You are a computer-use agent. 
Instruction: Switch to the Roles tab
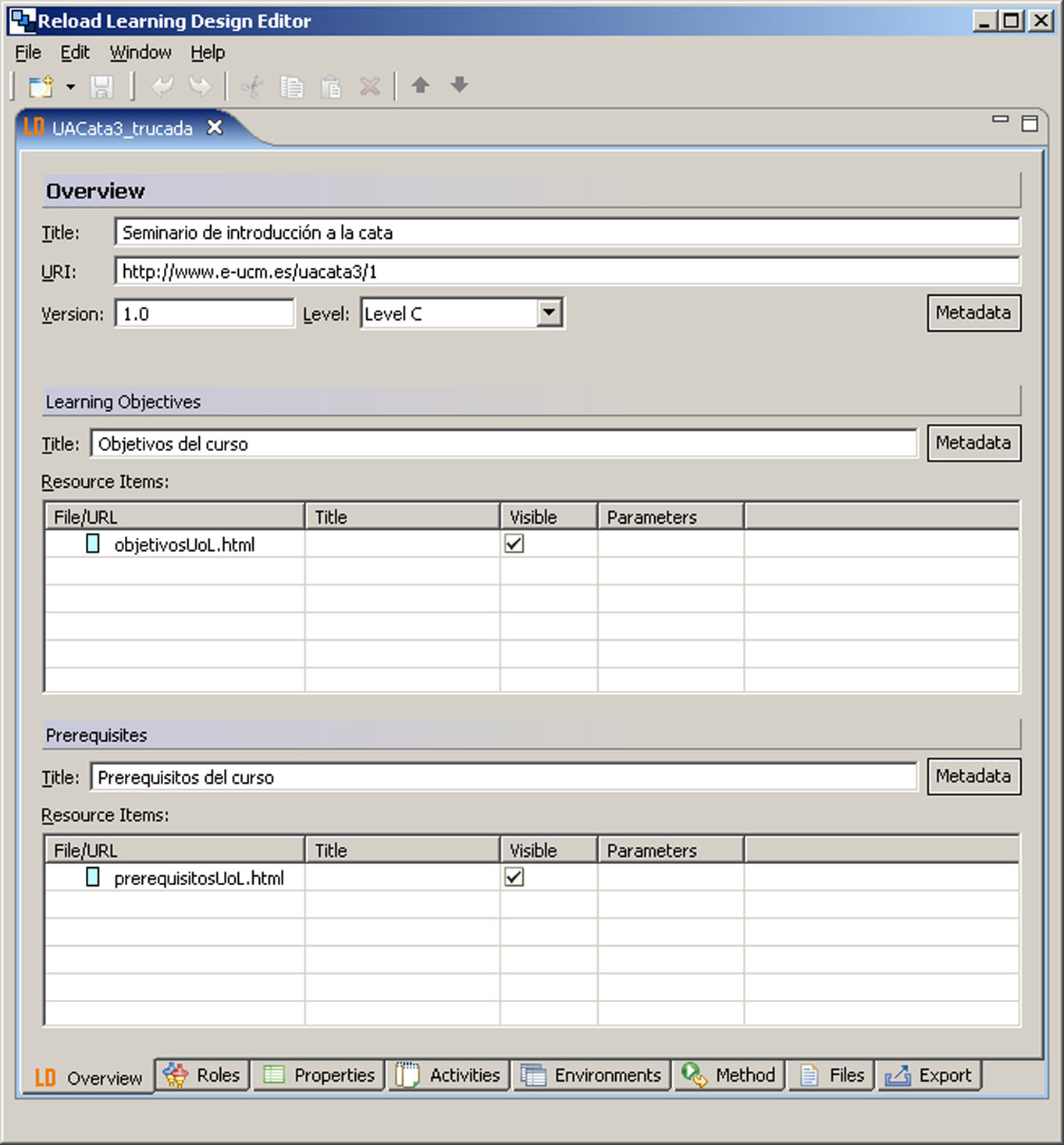click(x=202, y=1075)
